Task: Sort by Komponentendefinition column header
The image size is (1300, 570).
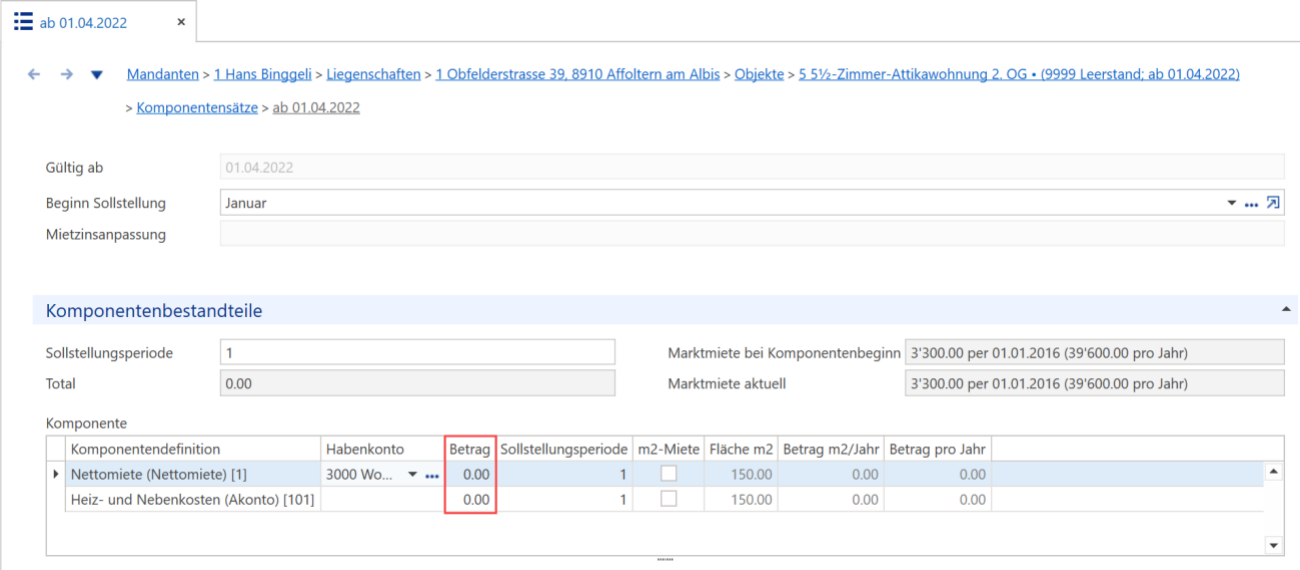Action: pyautogui.click(x=193, y=449)
